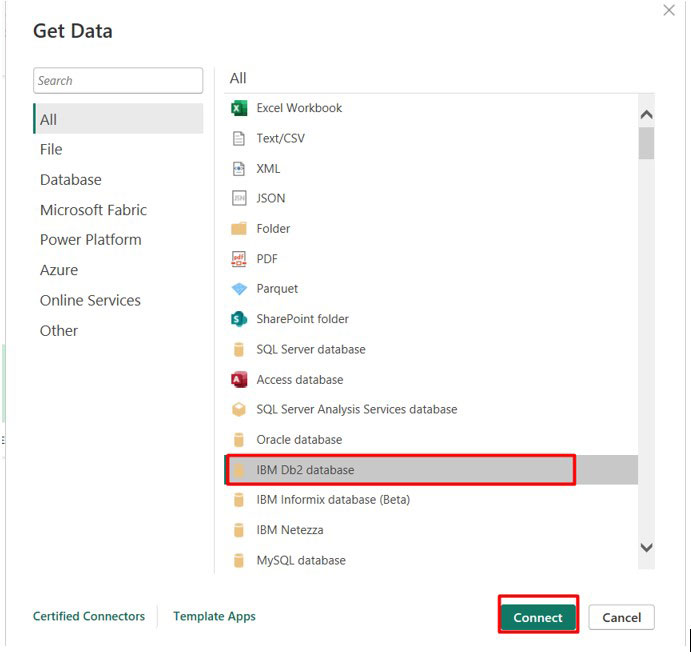
Task: Select the SharePoint folder label
Action: coord(302,319)
